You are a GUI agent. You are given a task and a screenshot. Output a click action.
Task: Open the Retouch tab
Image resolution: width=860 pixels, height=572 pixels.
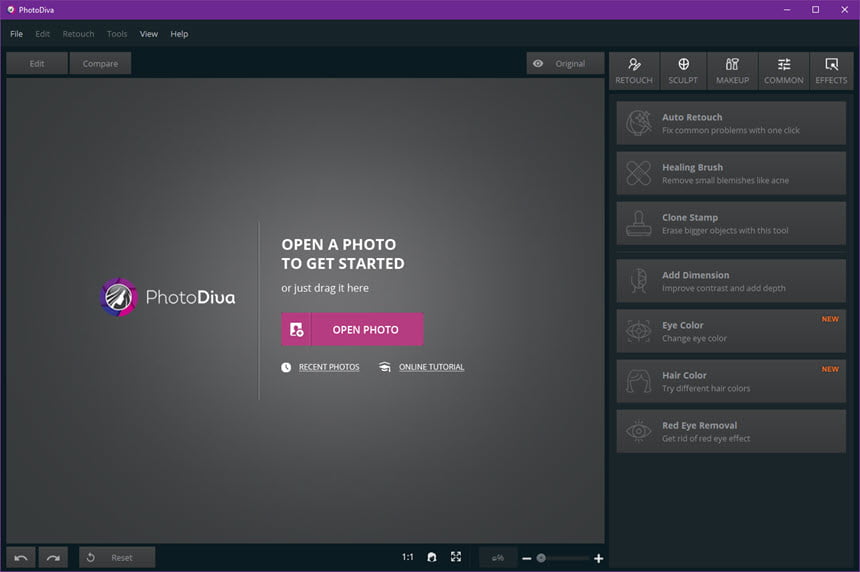pos(634,71)
